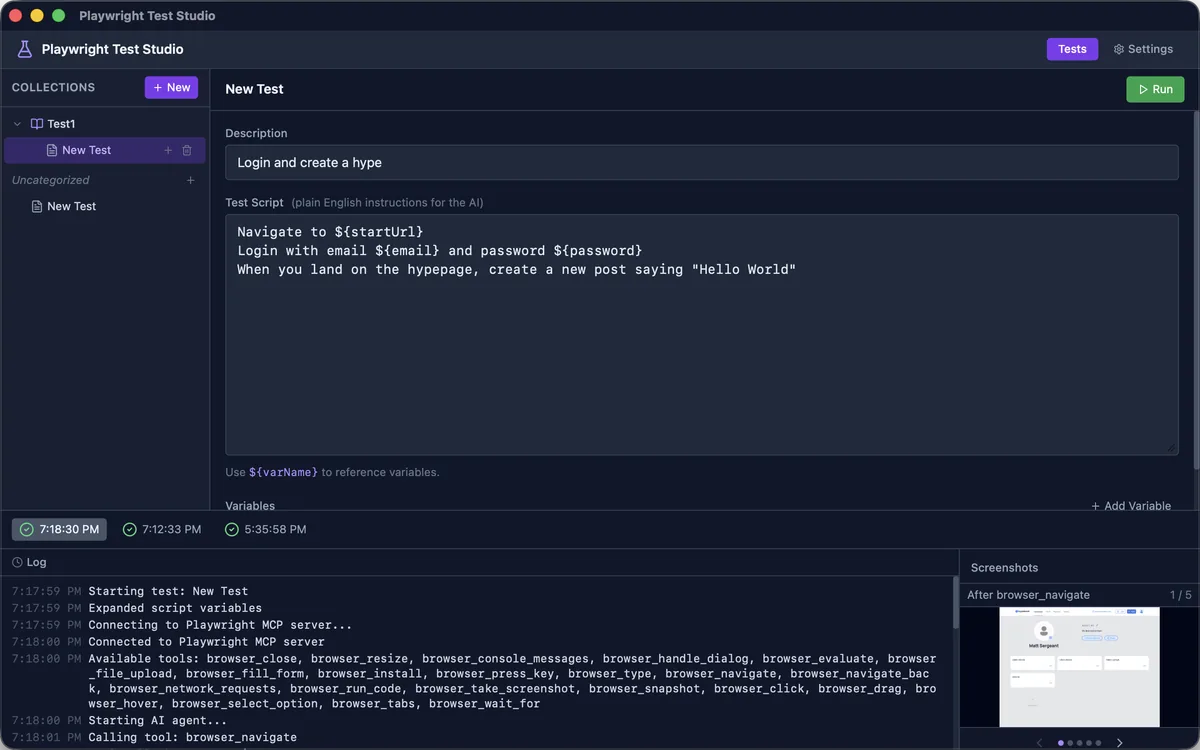Click the "Available tools" log entry

click(512, 681)
